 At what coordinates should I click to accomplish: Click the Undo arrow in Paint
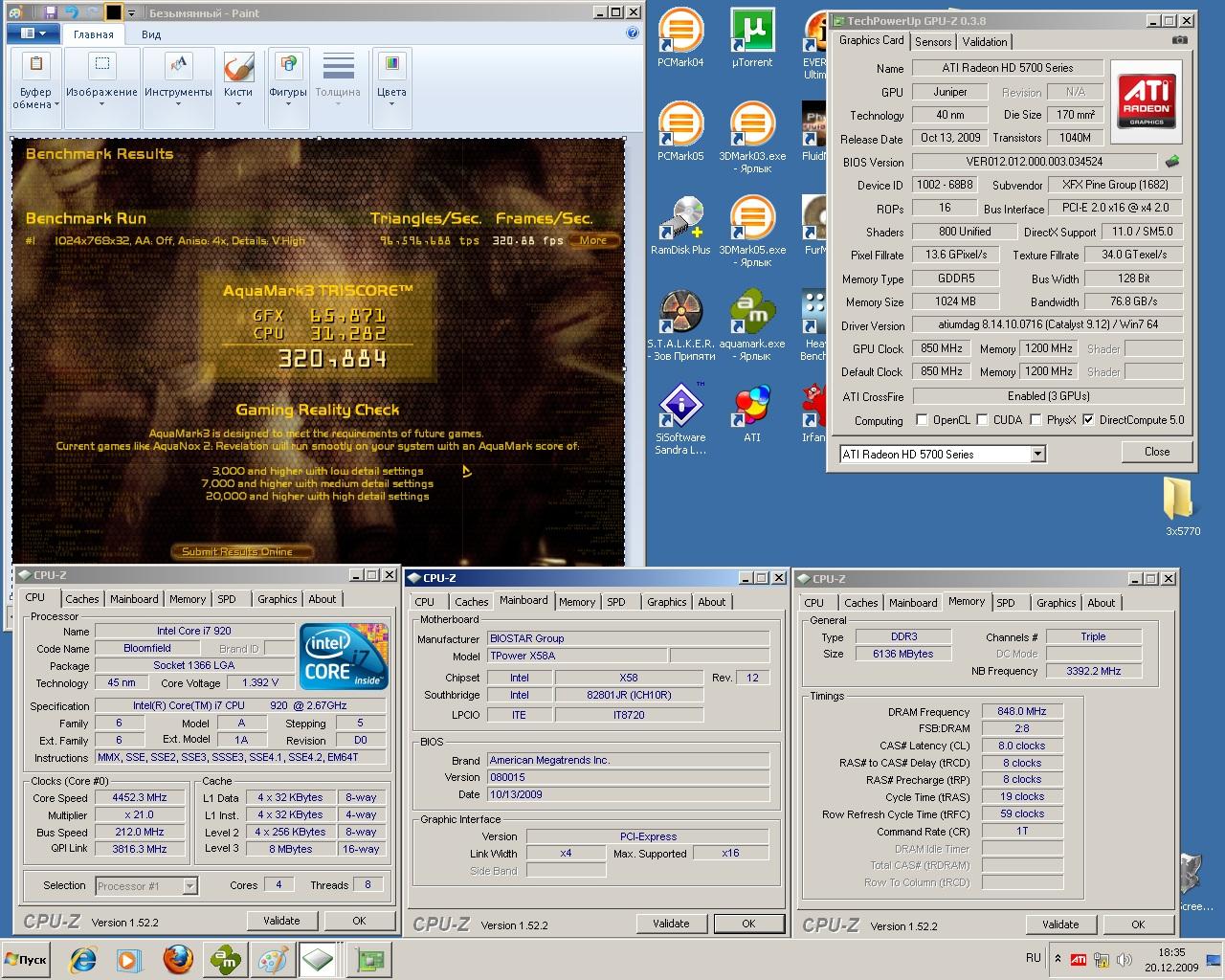click(71, 13)
